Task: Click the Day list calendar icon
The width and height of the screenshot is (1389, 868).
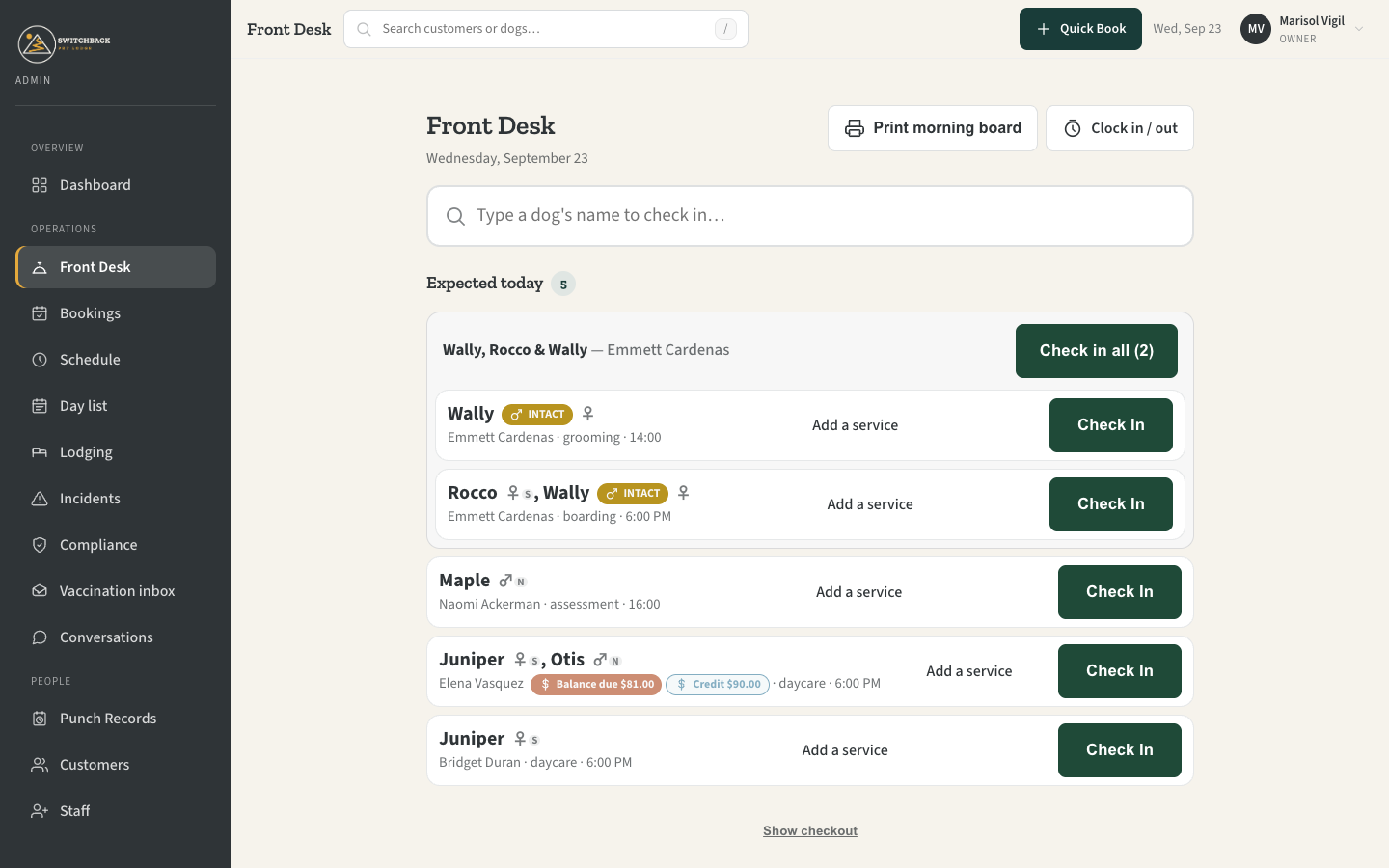Action: pos(40,406)
